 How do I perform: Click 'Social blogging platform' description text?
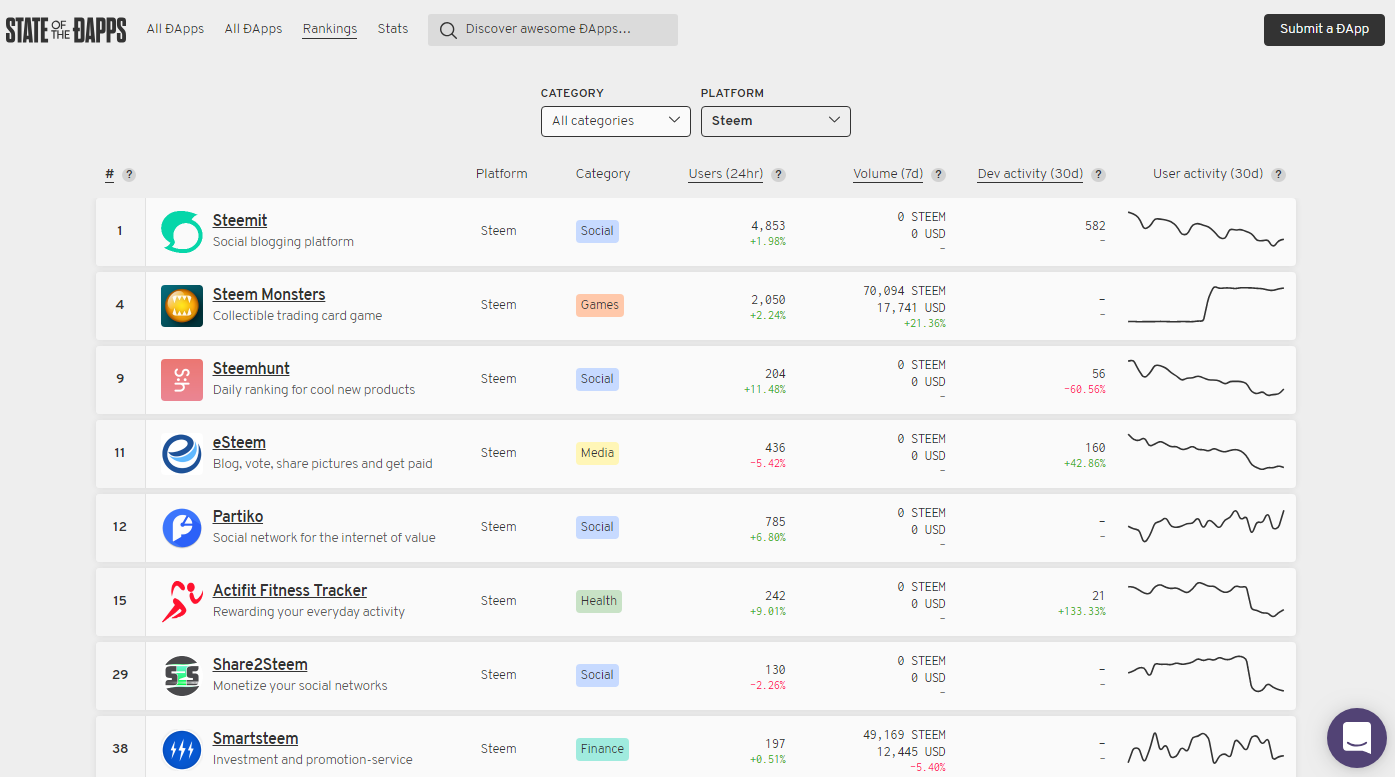(x=283, y=242)
